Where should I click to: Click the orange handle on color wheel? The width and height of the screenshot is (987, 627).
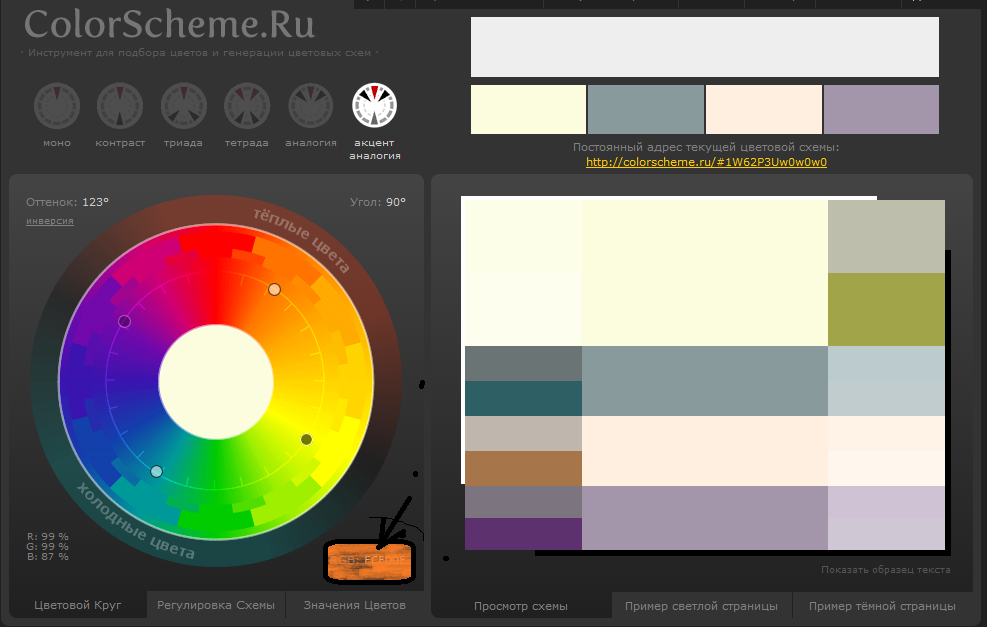click(274, 290)
